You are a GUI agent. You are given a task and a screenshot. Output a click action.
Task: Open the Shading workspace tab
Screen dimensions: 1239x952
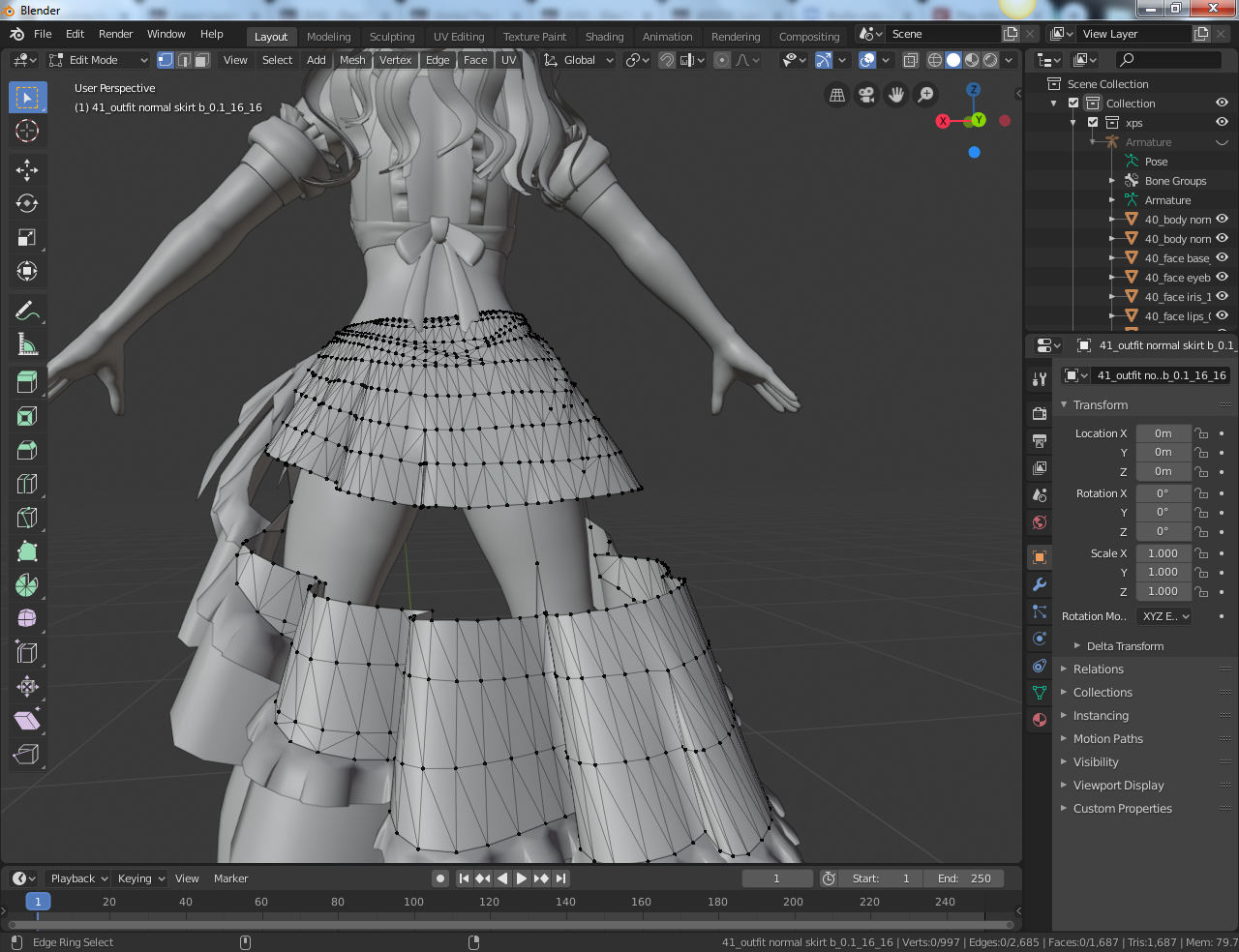point(604,37)
